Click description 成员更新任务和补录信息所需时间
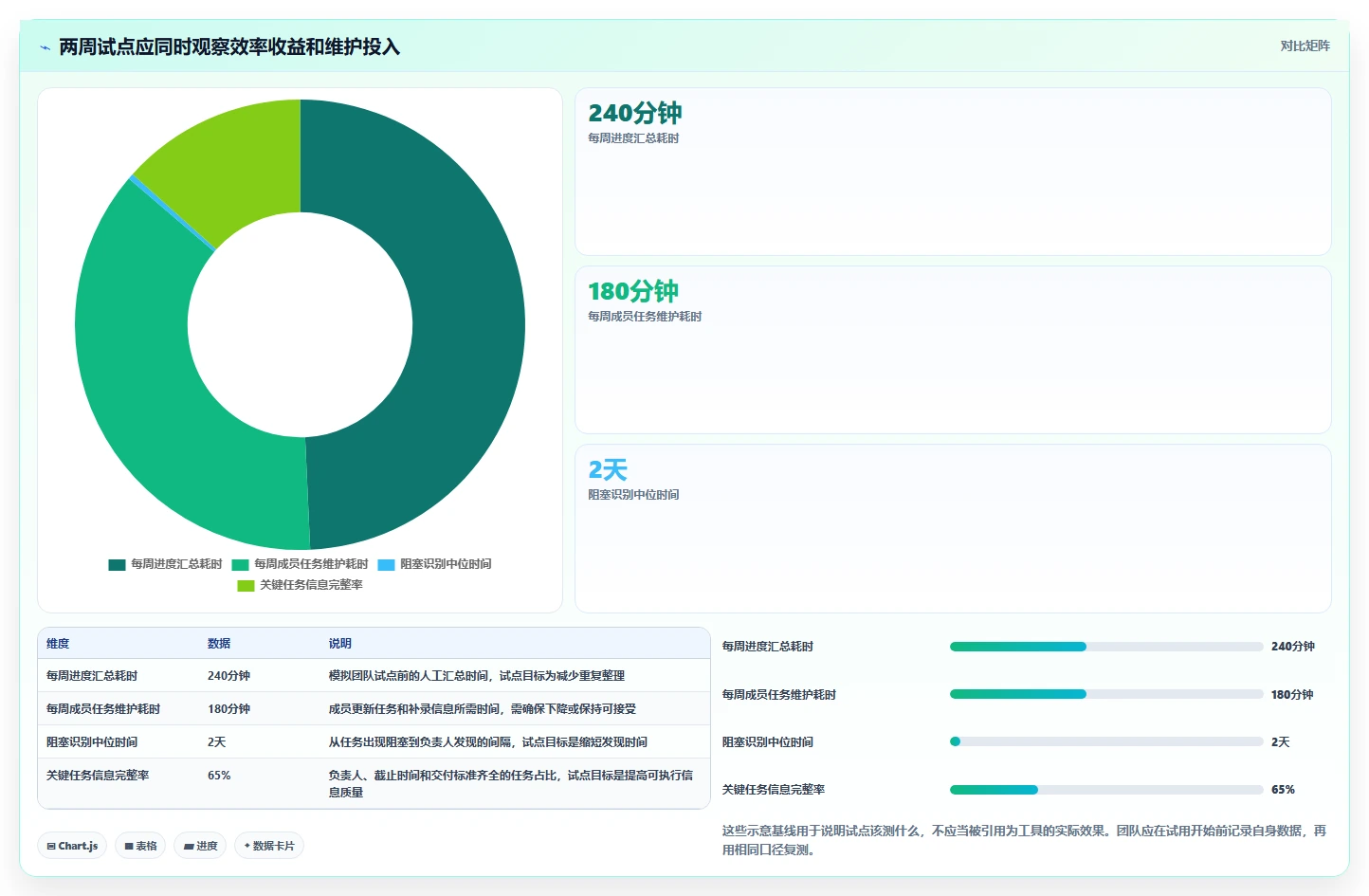 483,709
